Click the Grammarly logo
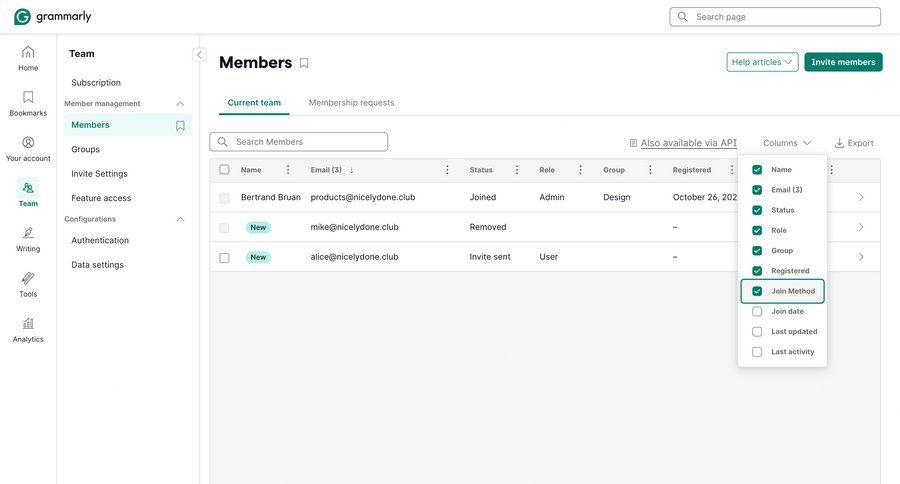Image resolution: width=900 pixels, height=484 pixels. [53, 17]
